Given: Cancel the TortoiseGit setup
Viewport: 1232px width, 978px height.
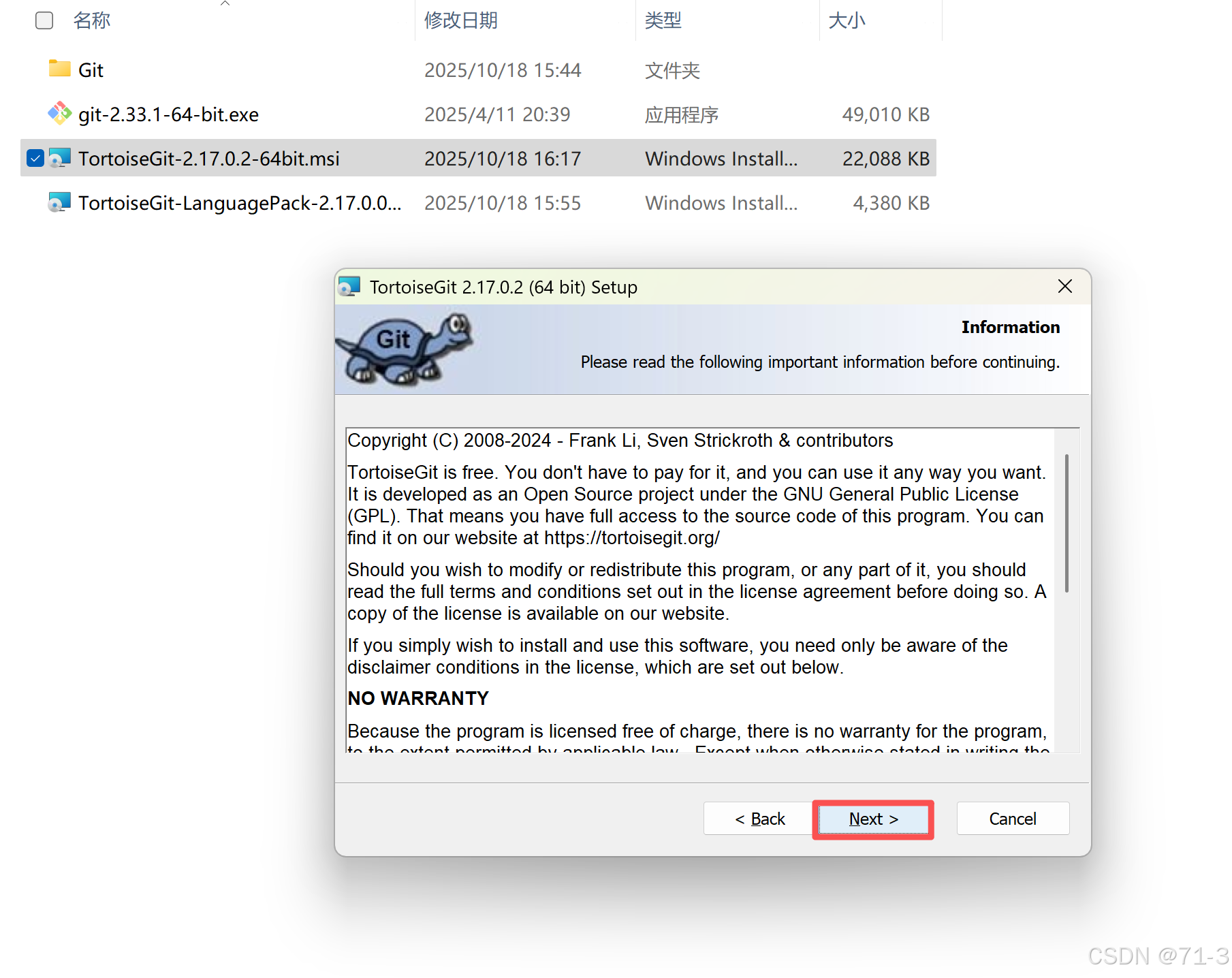Looking at the screenshot, I should point(1013,819).
